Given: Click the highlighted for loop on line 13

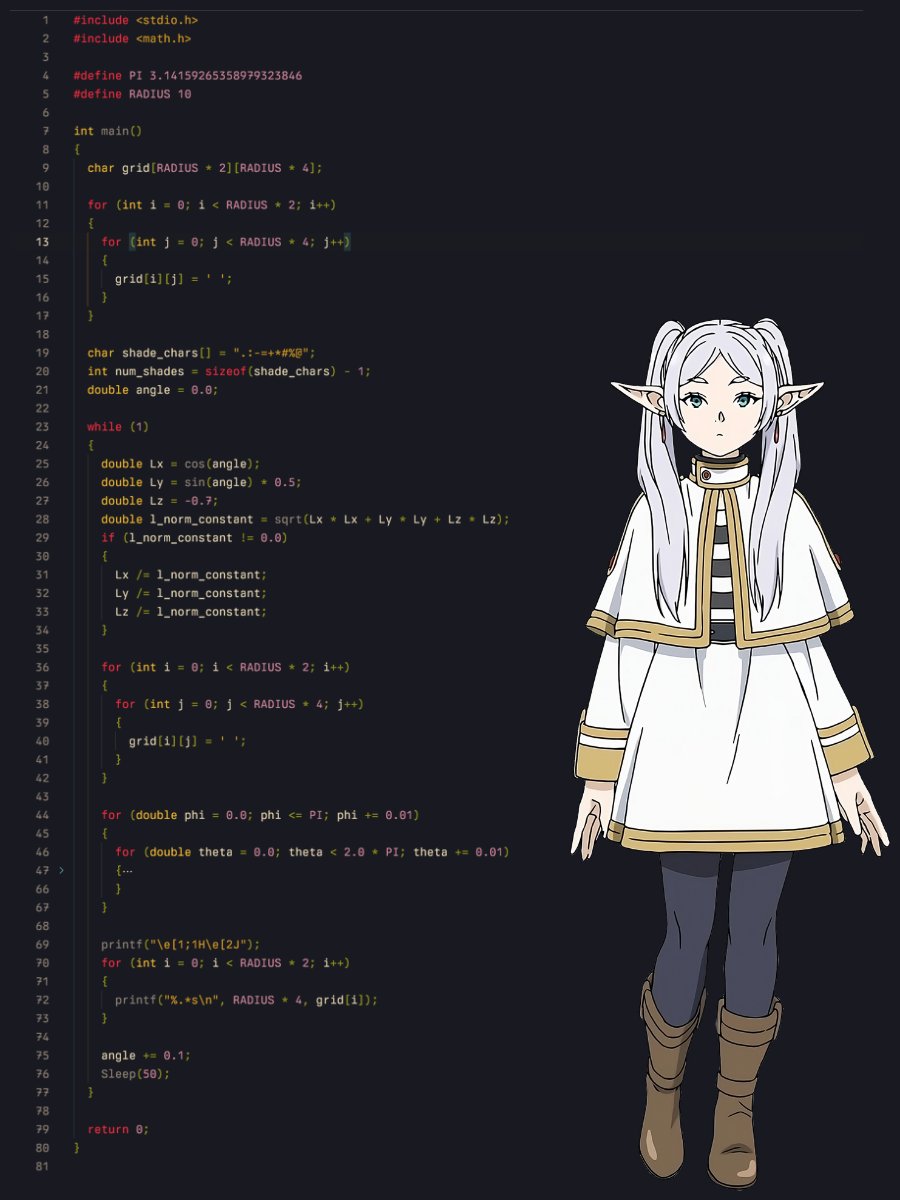Looking at the screenshot, I should tap(225, 242).
